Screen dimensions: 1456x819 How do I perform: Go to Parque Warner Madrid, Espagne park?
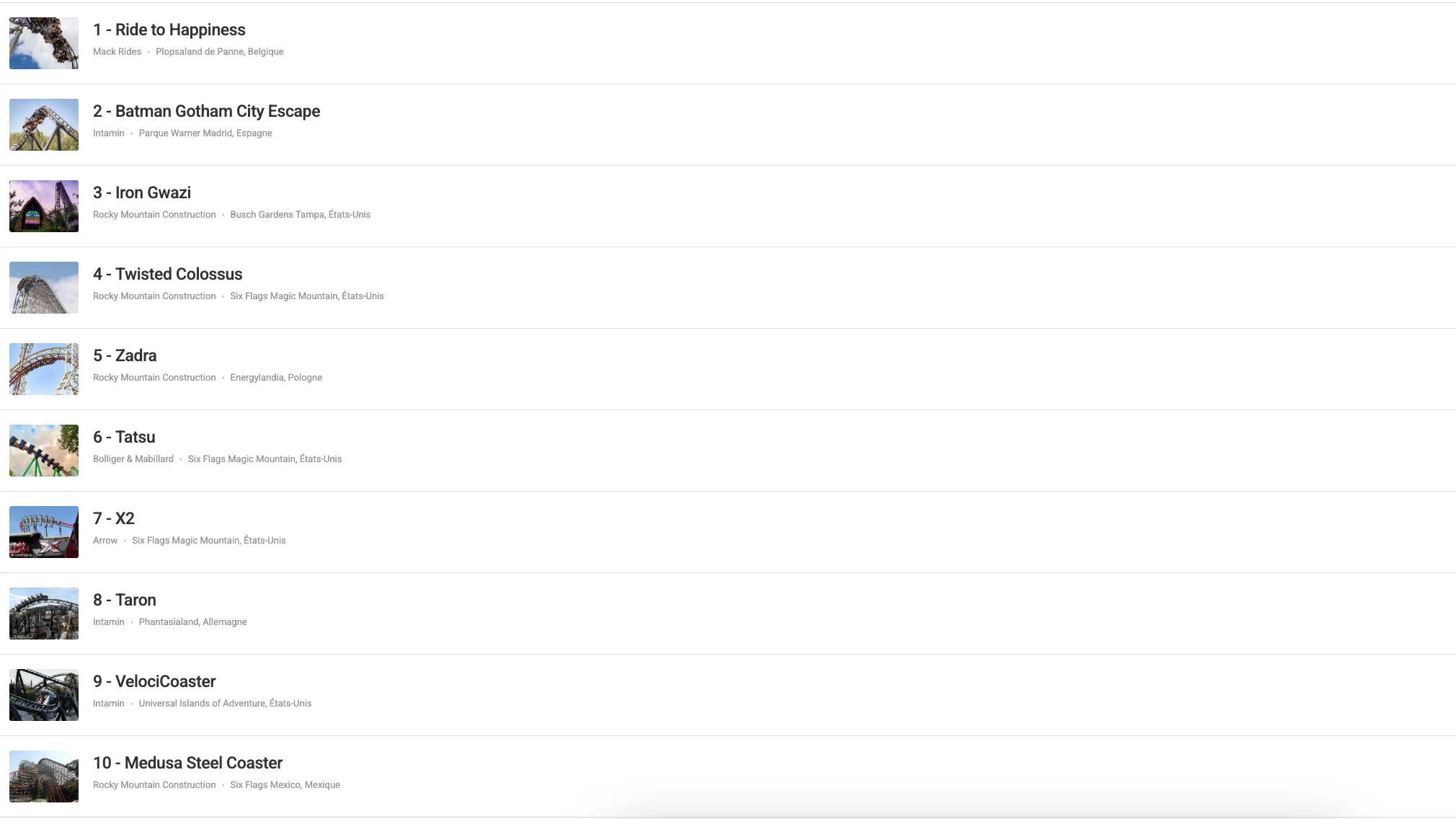(205, 133)
